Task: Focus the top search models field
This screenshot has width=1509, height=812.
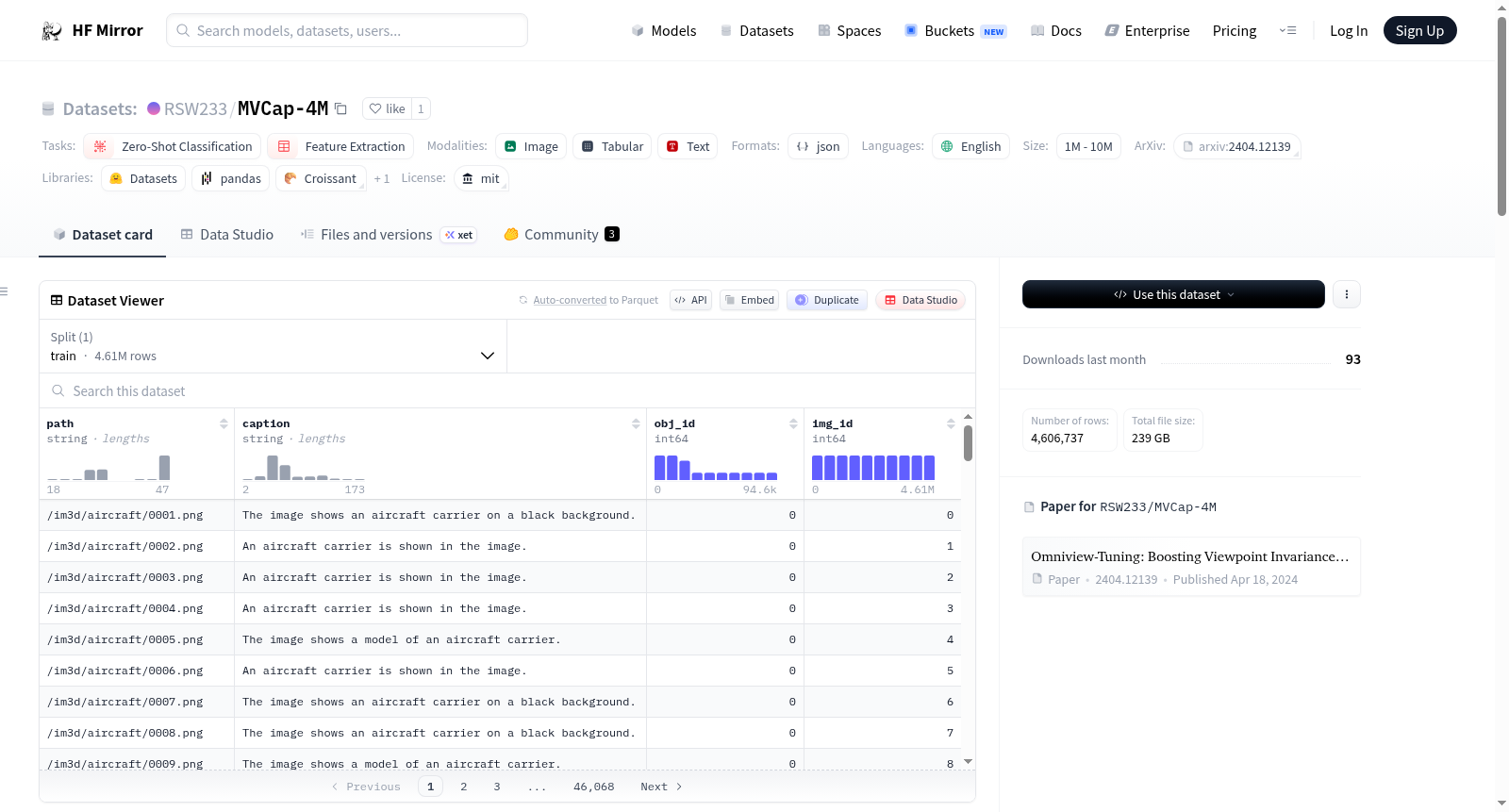Action: coord(347,30)
